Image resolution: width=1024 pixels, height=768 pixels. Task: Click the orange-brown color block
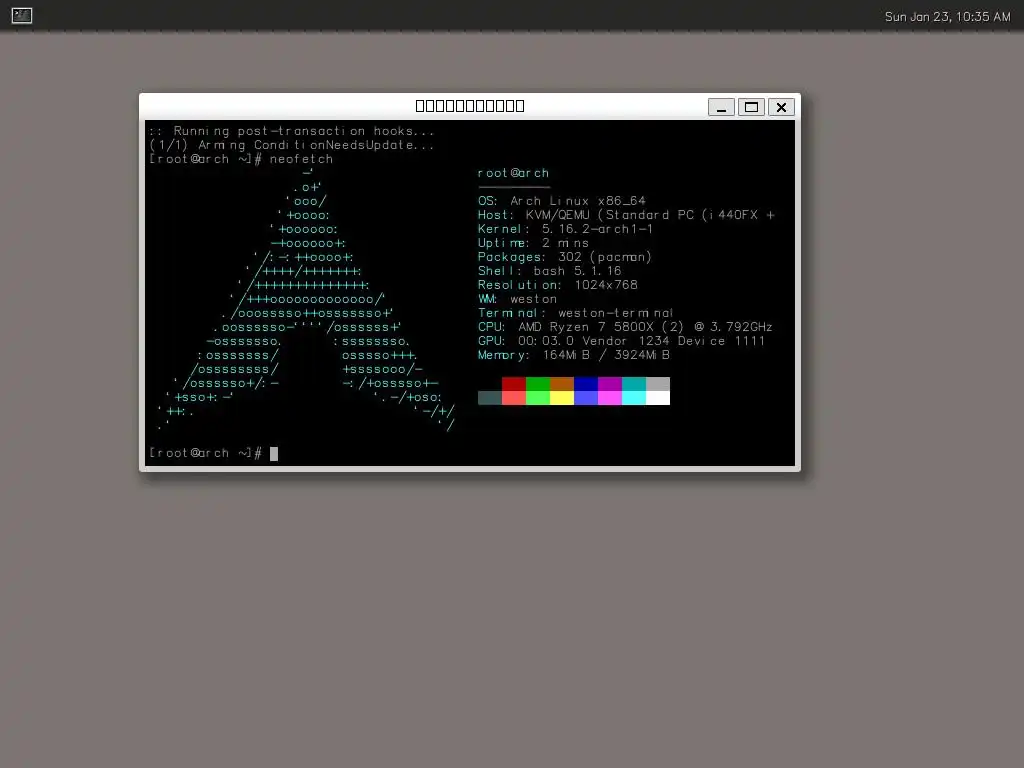pyautogui.click(x=562, y=383)
